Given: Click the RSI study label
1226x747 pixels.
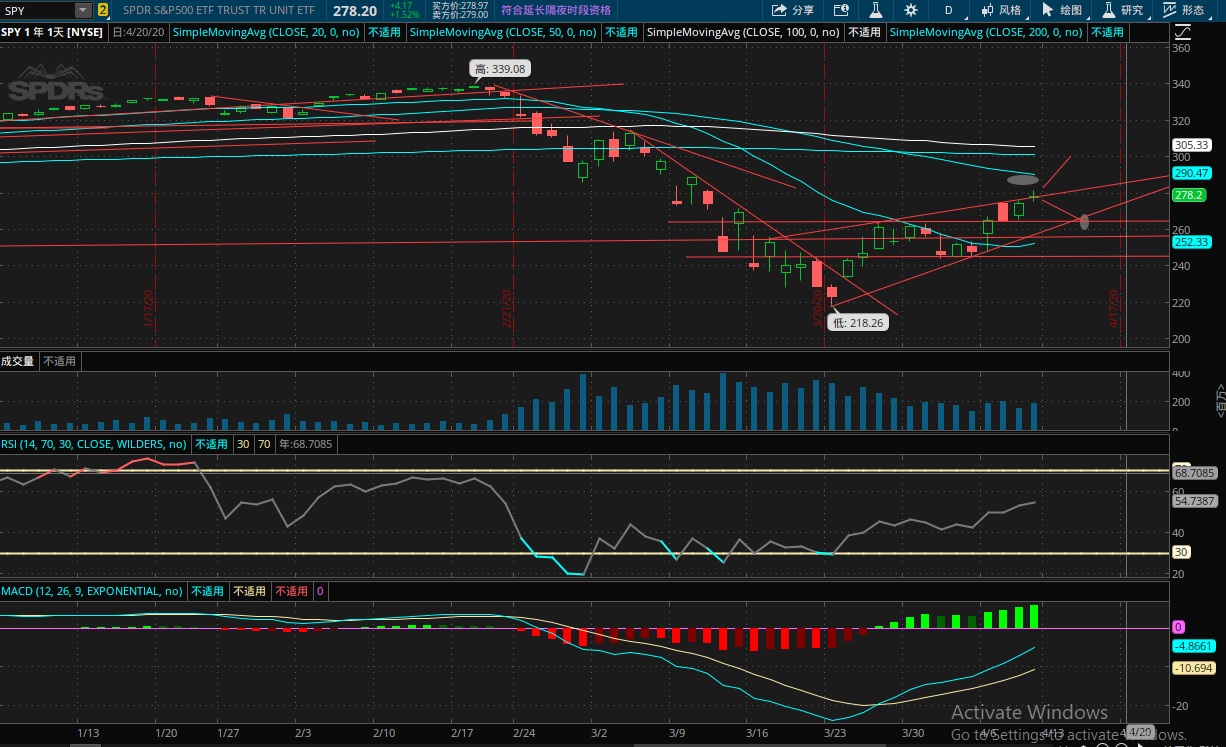Looking at the screenshot, I should click(94, 444).
